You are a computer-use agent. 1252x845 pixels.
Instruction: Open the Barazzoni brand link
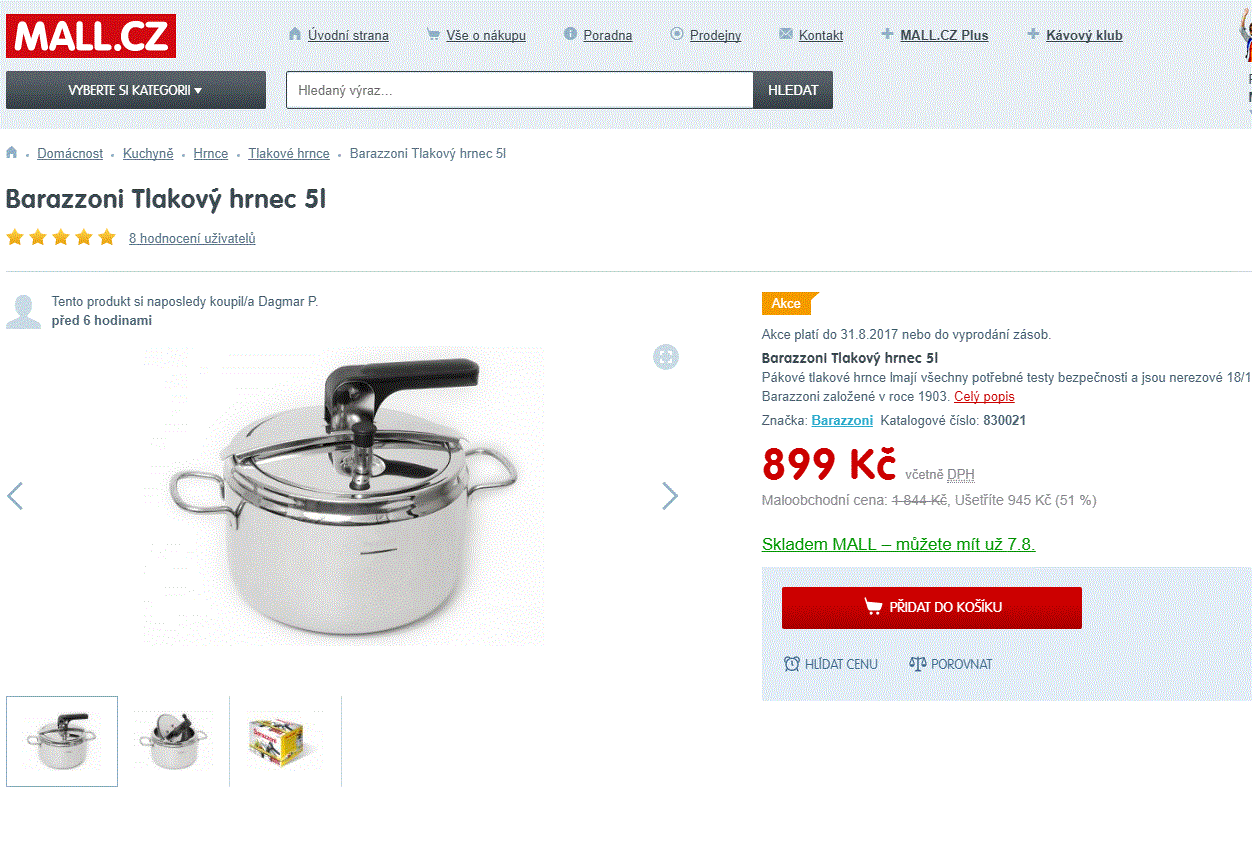[842, 421]
